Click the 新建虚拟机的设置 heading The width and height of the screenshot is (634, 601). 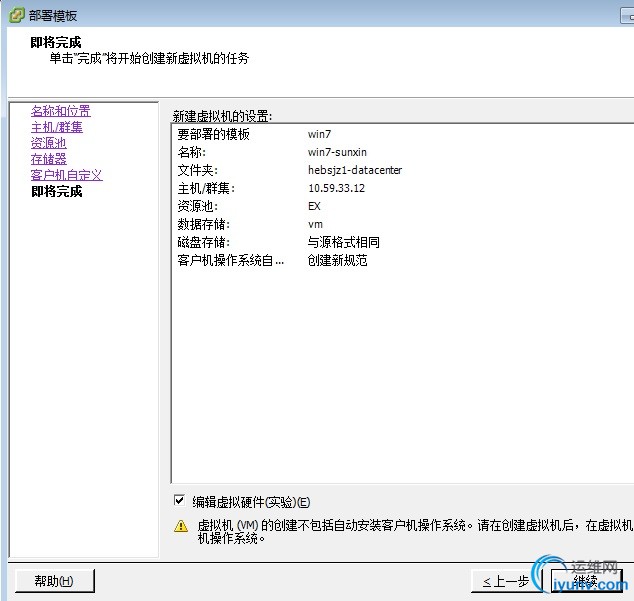point(222,116)
